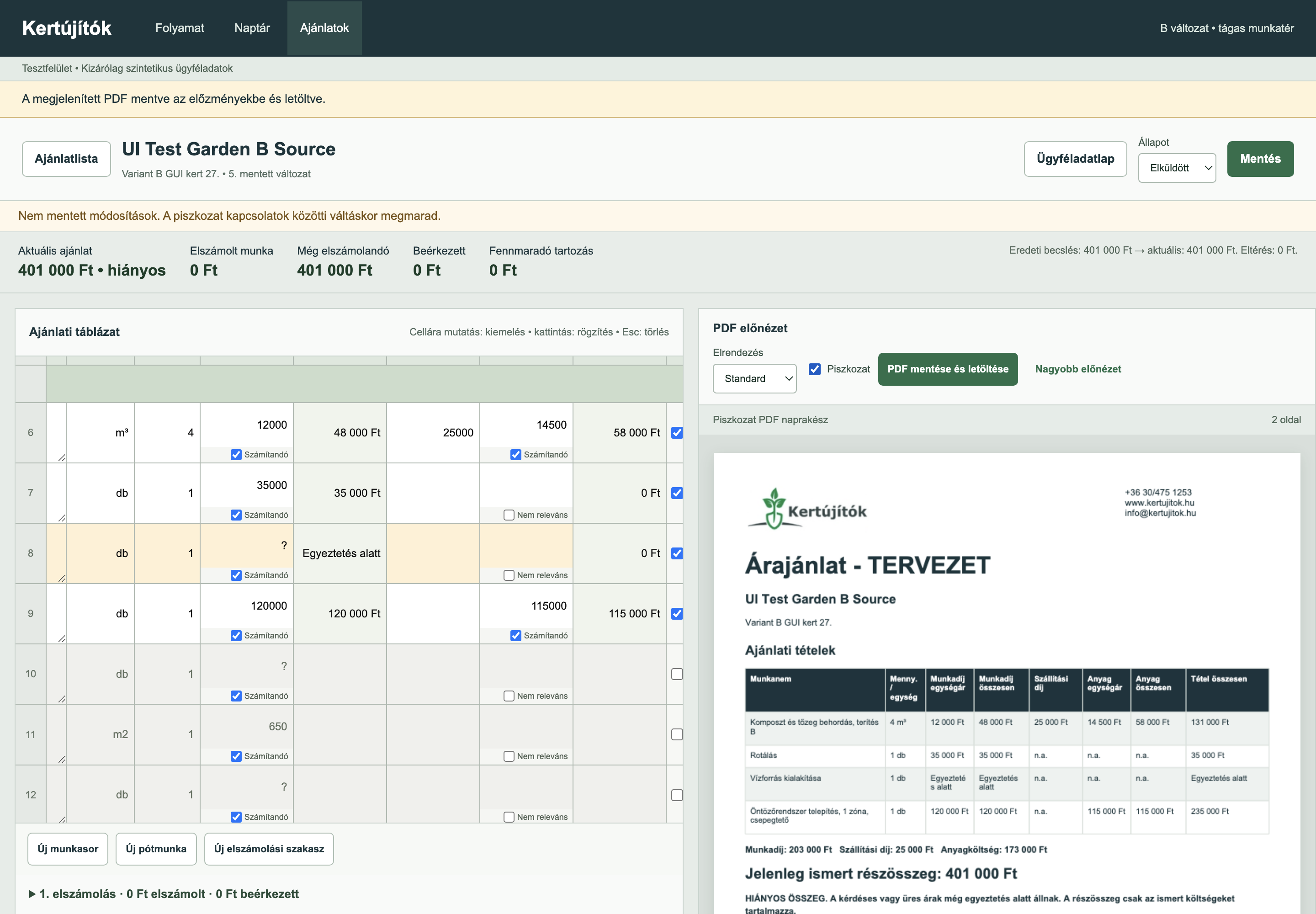Click the resize handle in row 7's name cell
1316x914 pixels.
pos(61,518)
